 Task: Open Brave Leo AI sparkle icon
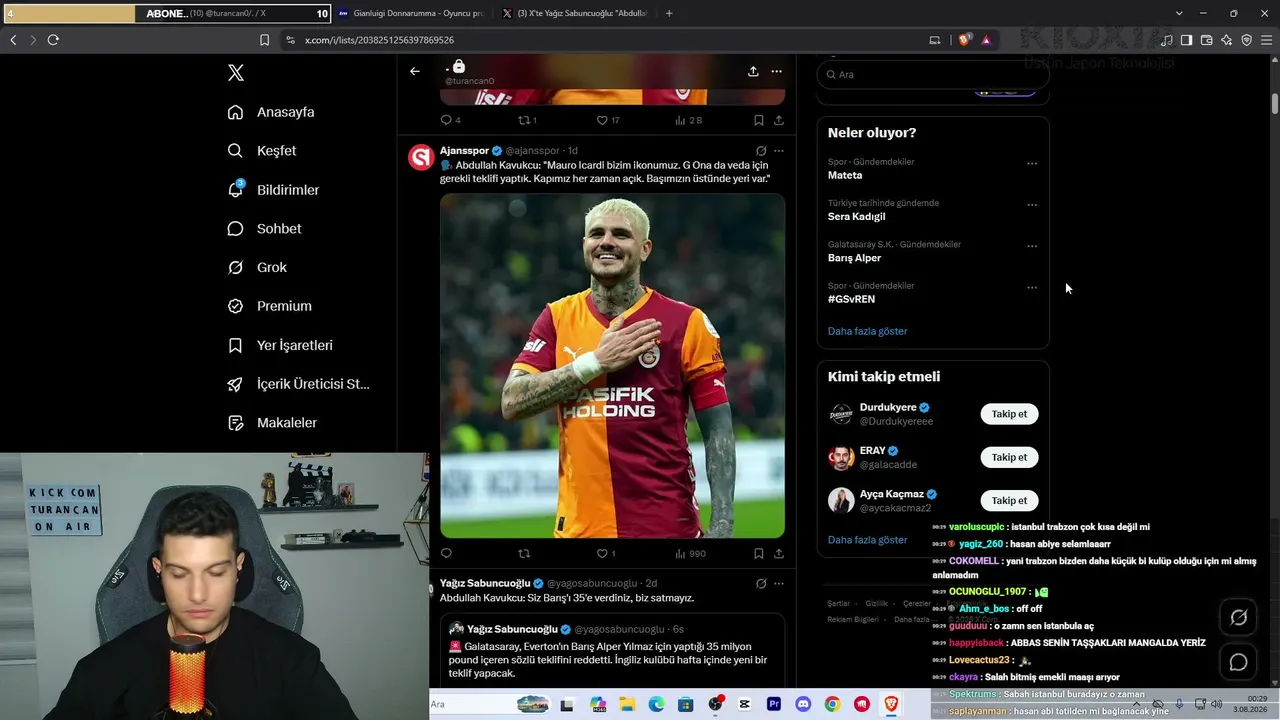(1227, 40)
